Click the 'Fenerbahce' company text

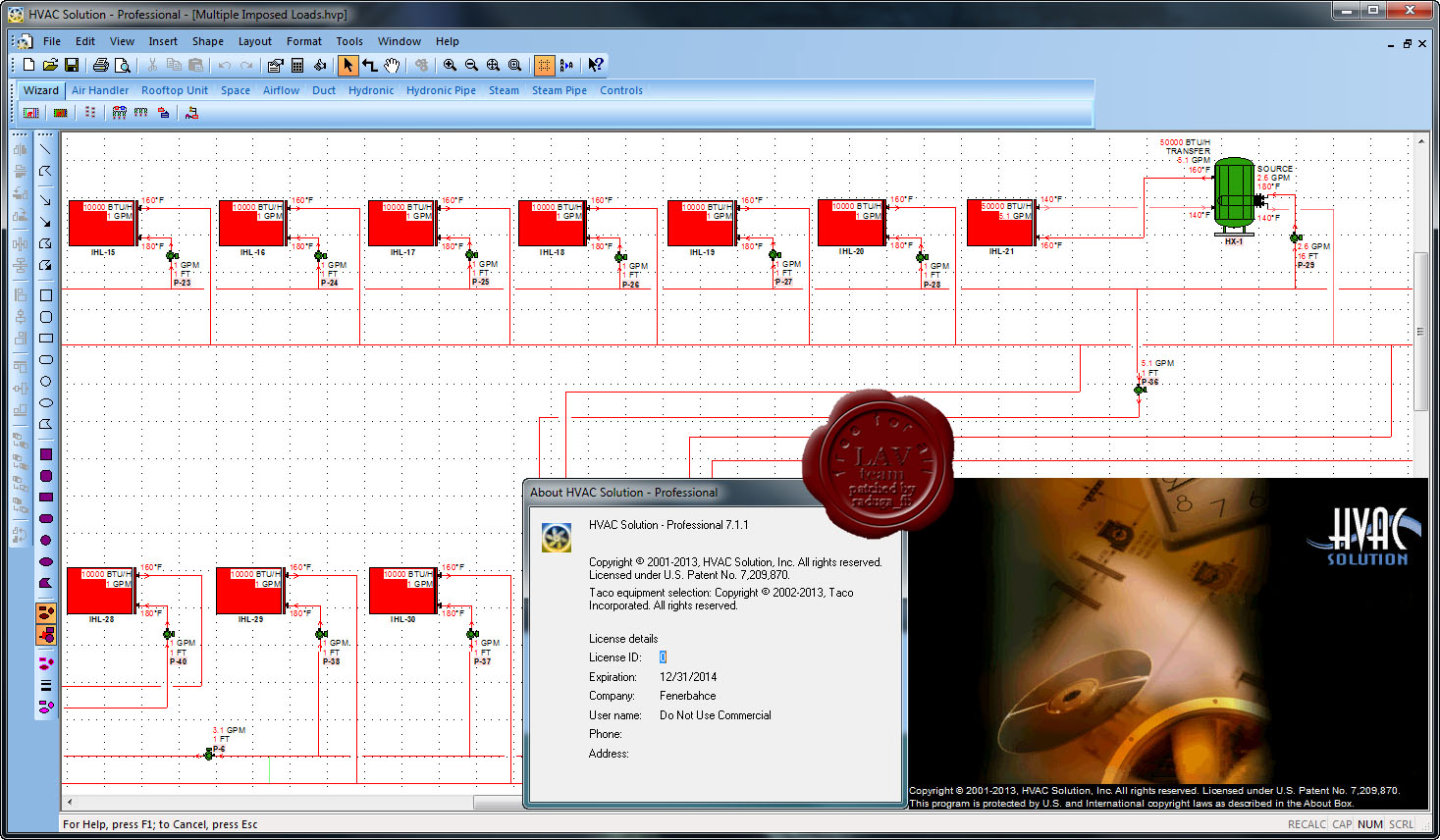(x=688, y=696)
